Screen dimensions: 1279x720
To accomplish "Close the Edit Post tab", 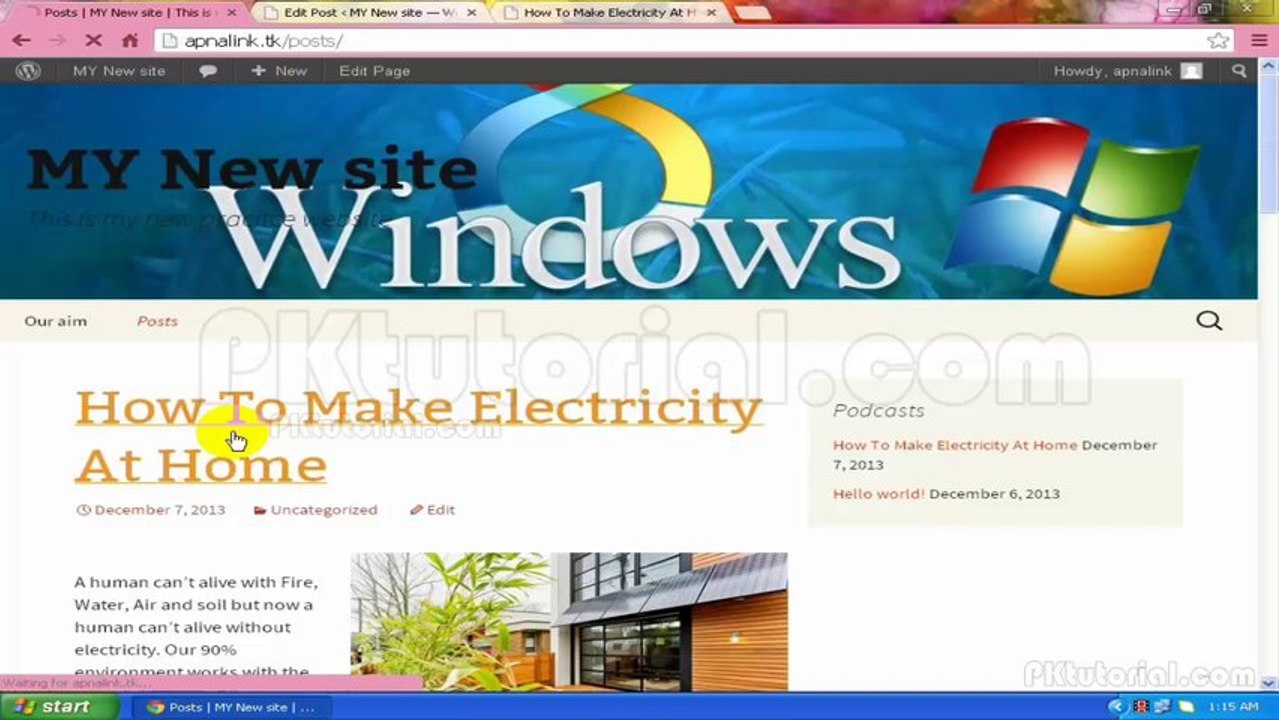I will tap(471, 13).
